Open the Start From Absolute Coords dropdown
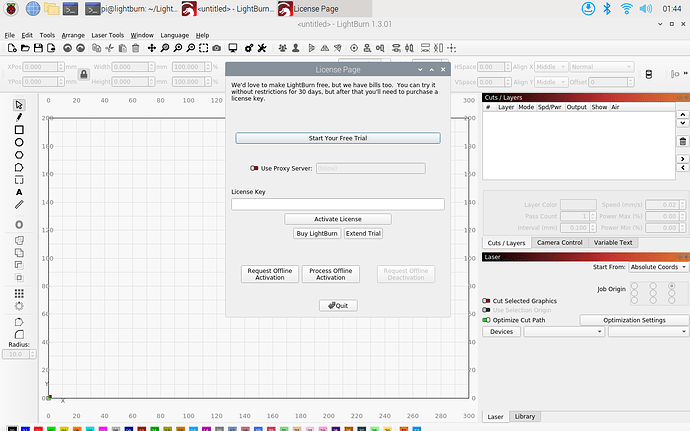 [x=658, y=267]
